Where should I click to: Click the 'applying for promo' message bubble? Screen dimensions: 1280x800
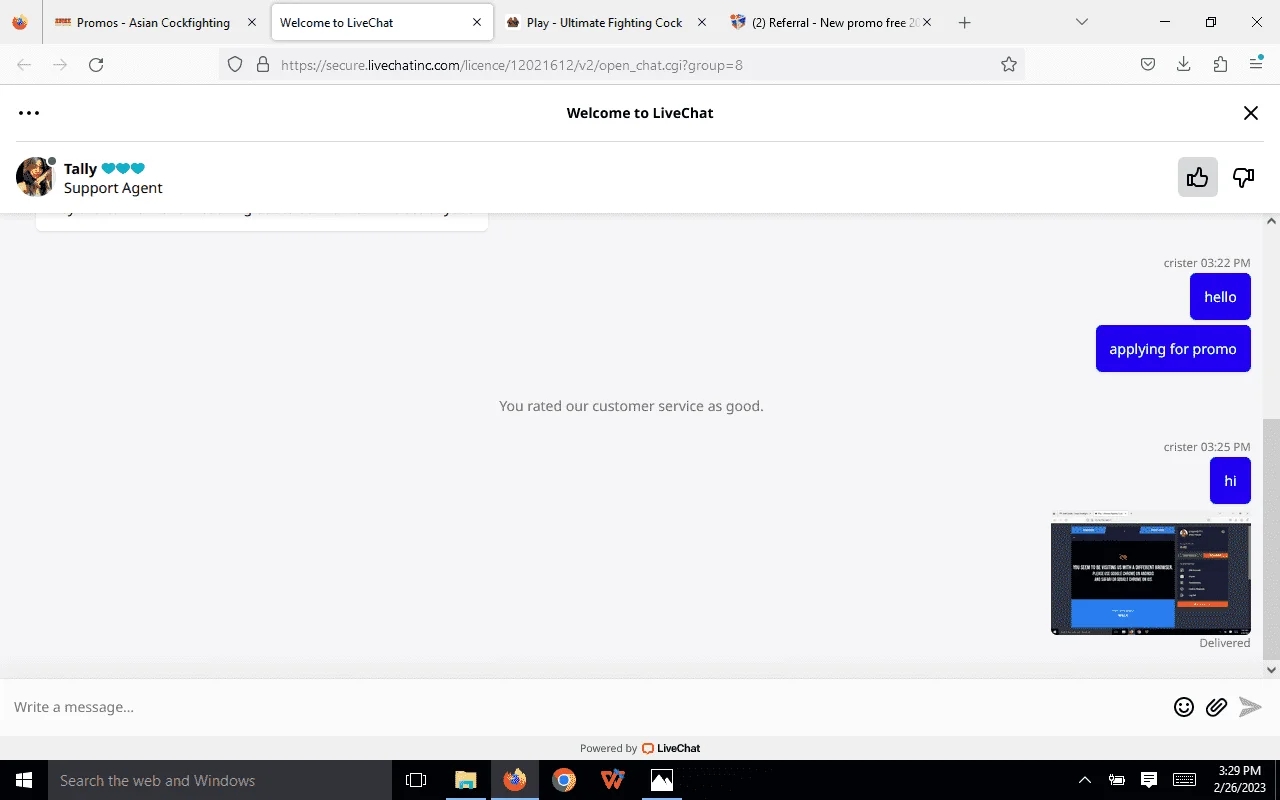click(x=1173, y=349)
